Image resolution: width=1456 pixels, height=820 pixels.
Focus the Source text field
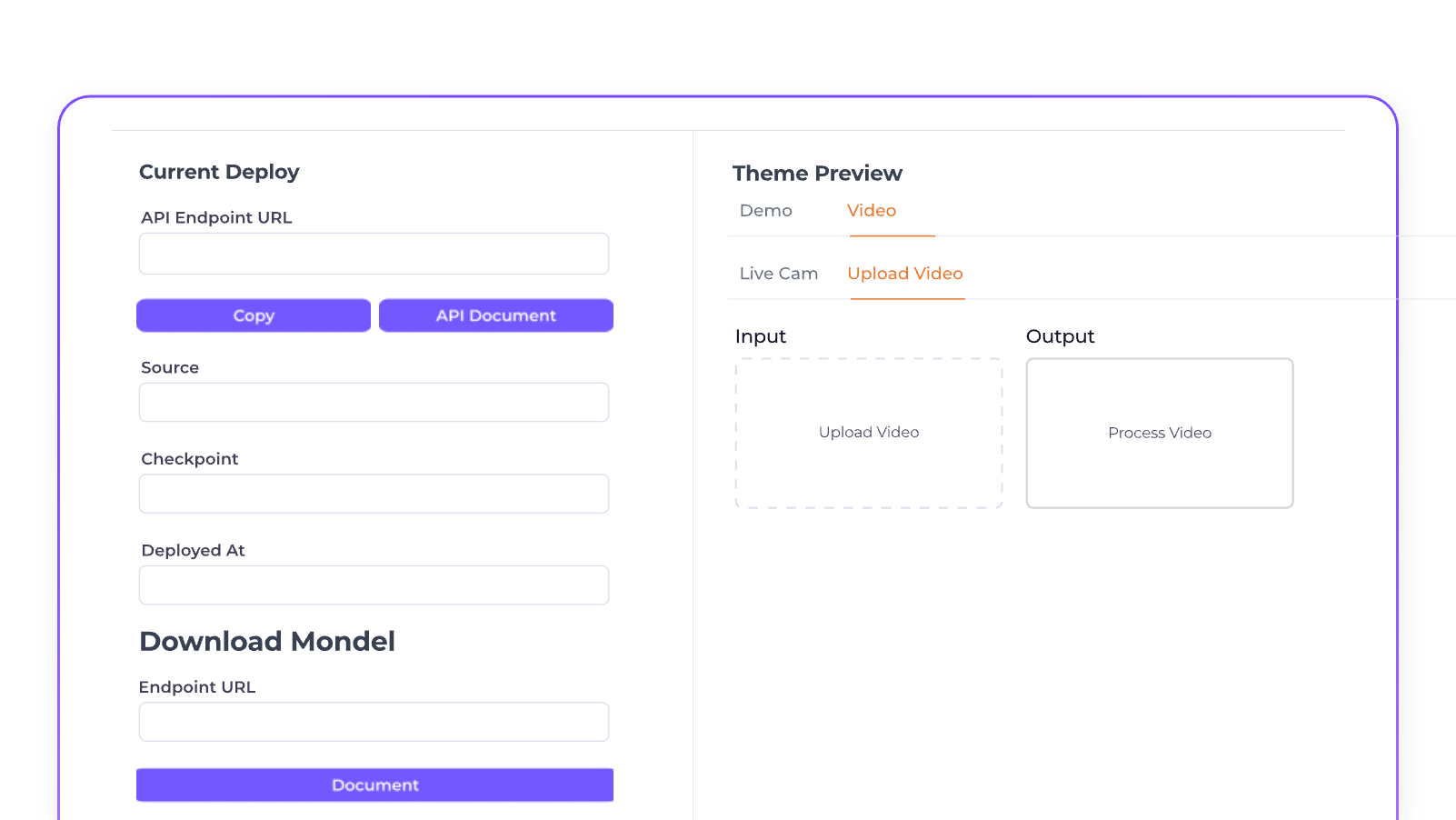coord(374,402)
